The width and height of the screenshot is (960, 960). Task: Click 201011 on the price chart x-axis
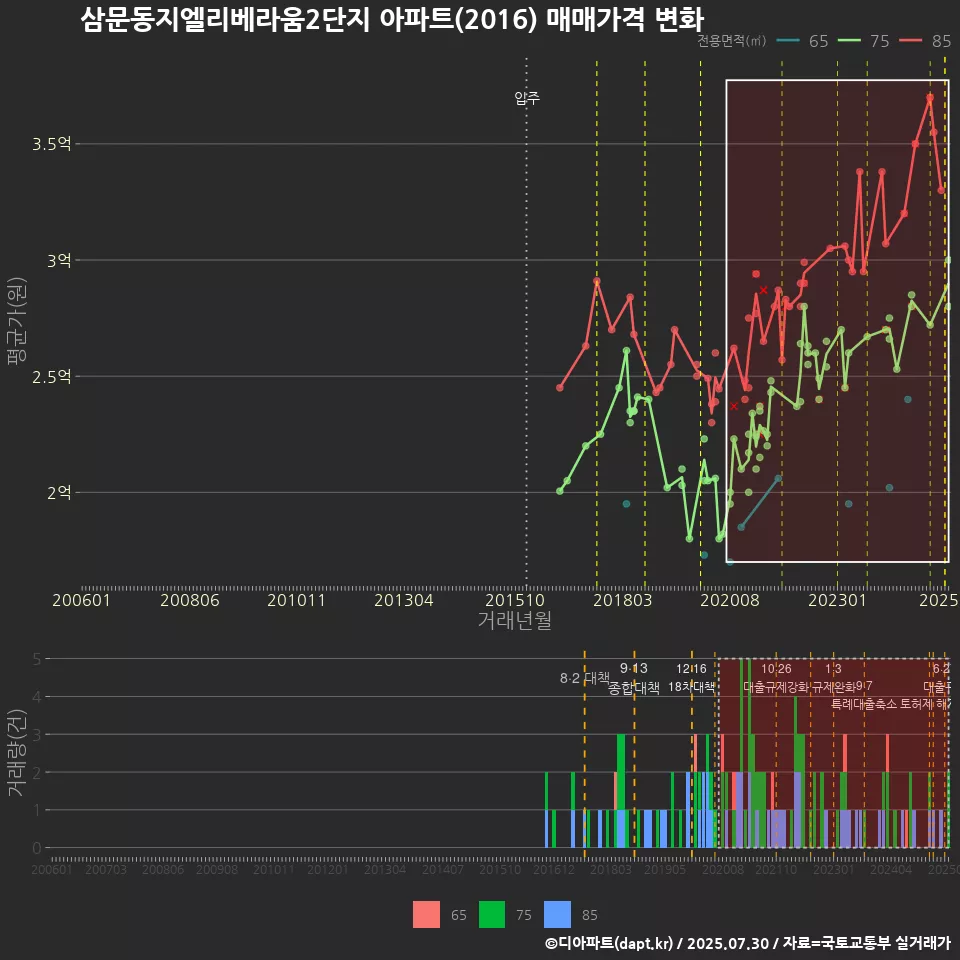pyautogui.click(x=296, y=600)
